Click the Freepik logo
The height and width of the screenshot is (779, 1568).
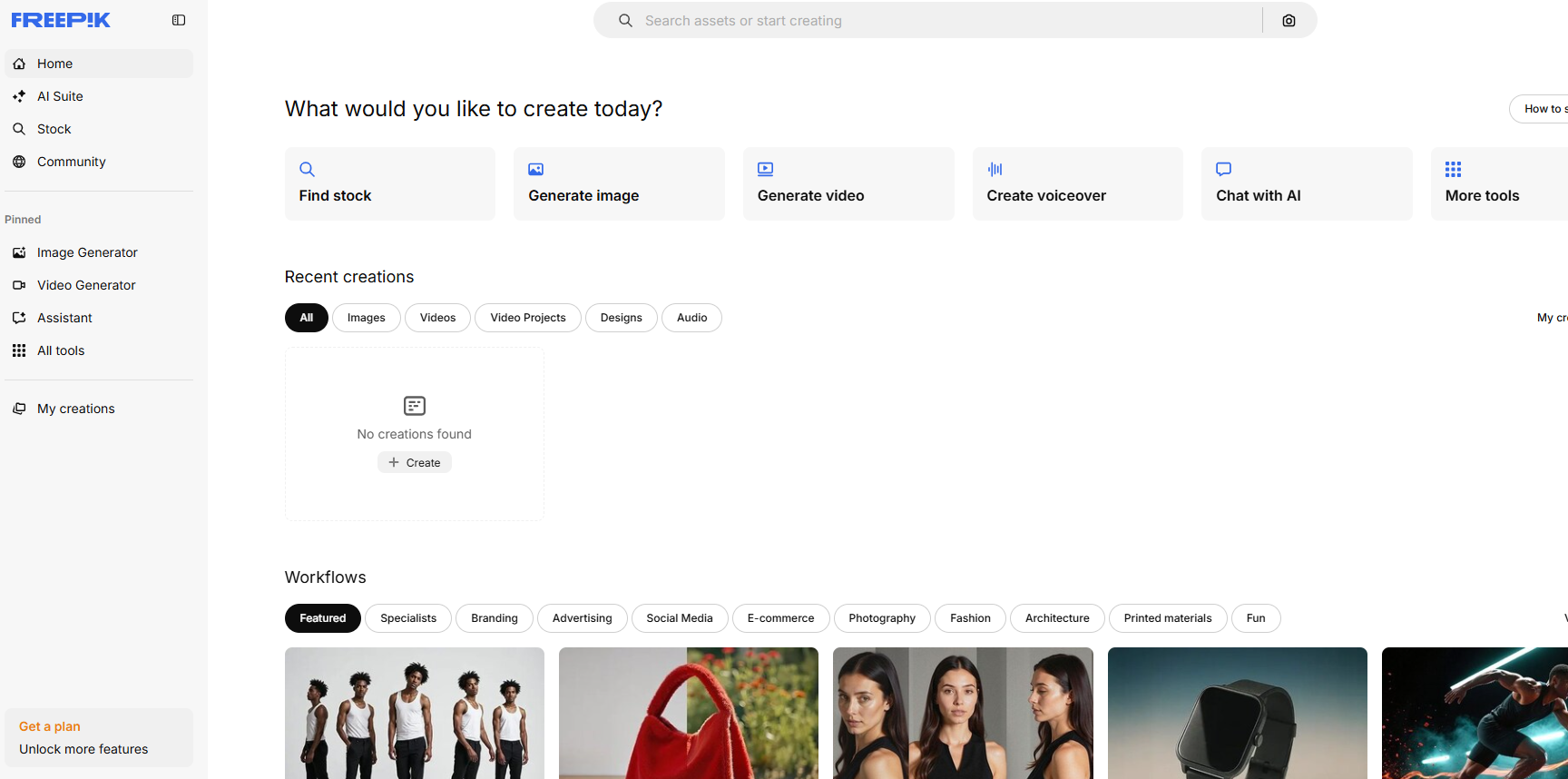pos(61,20)
